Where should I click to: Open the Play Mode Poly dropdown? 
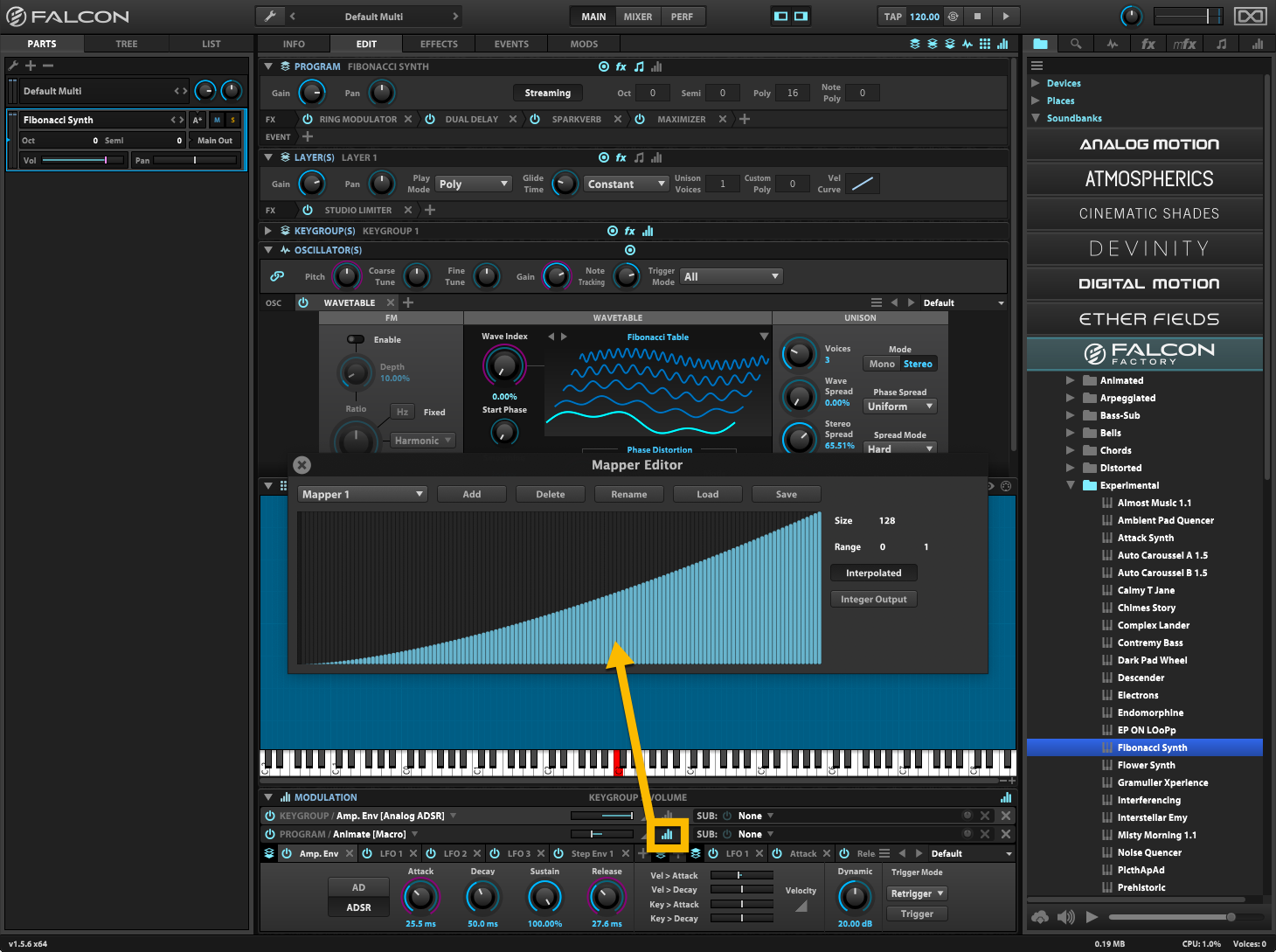click(x=474, y=184)
